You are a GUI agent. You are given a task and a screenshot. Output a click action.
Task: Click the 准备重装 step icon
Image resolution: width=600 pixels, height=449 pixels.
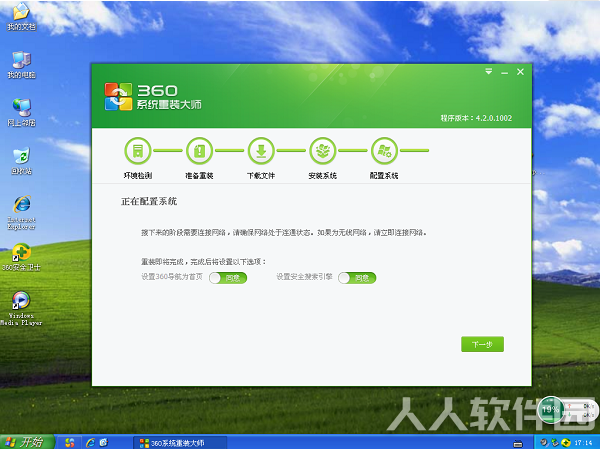[199, 151]
